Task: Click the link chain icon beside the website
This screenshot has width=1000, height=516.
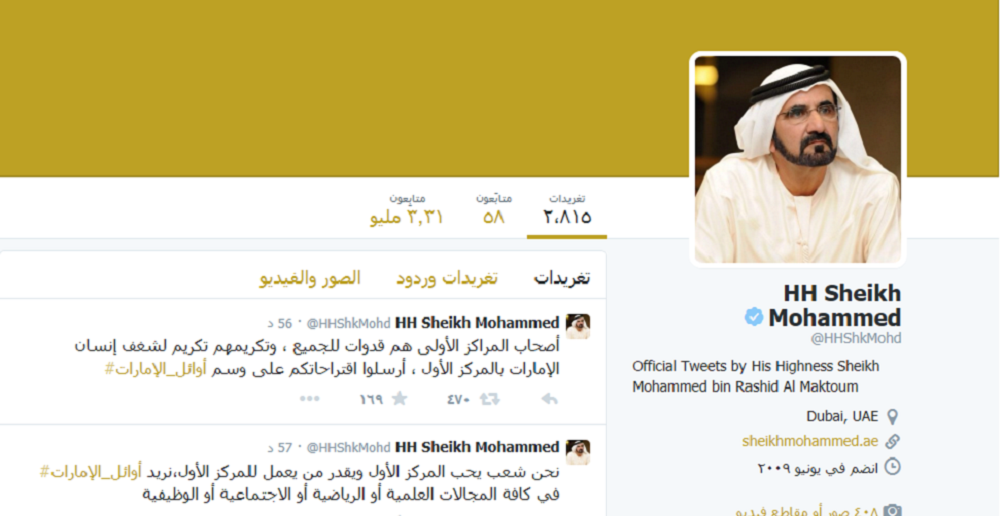Action: pos(892,441)
